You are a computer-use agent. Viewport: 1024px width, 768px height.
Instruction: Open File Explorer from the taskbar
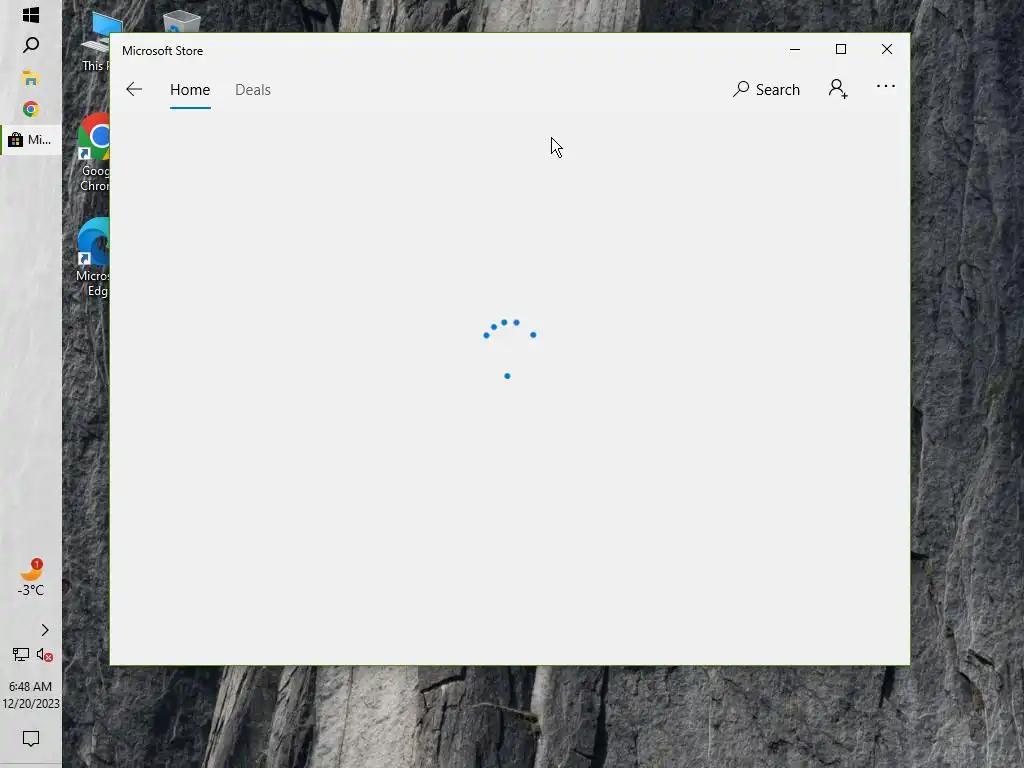(31, 78)
